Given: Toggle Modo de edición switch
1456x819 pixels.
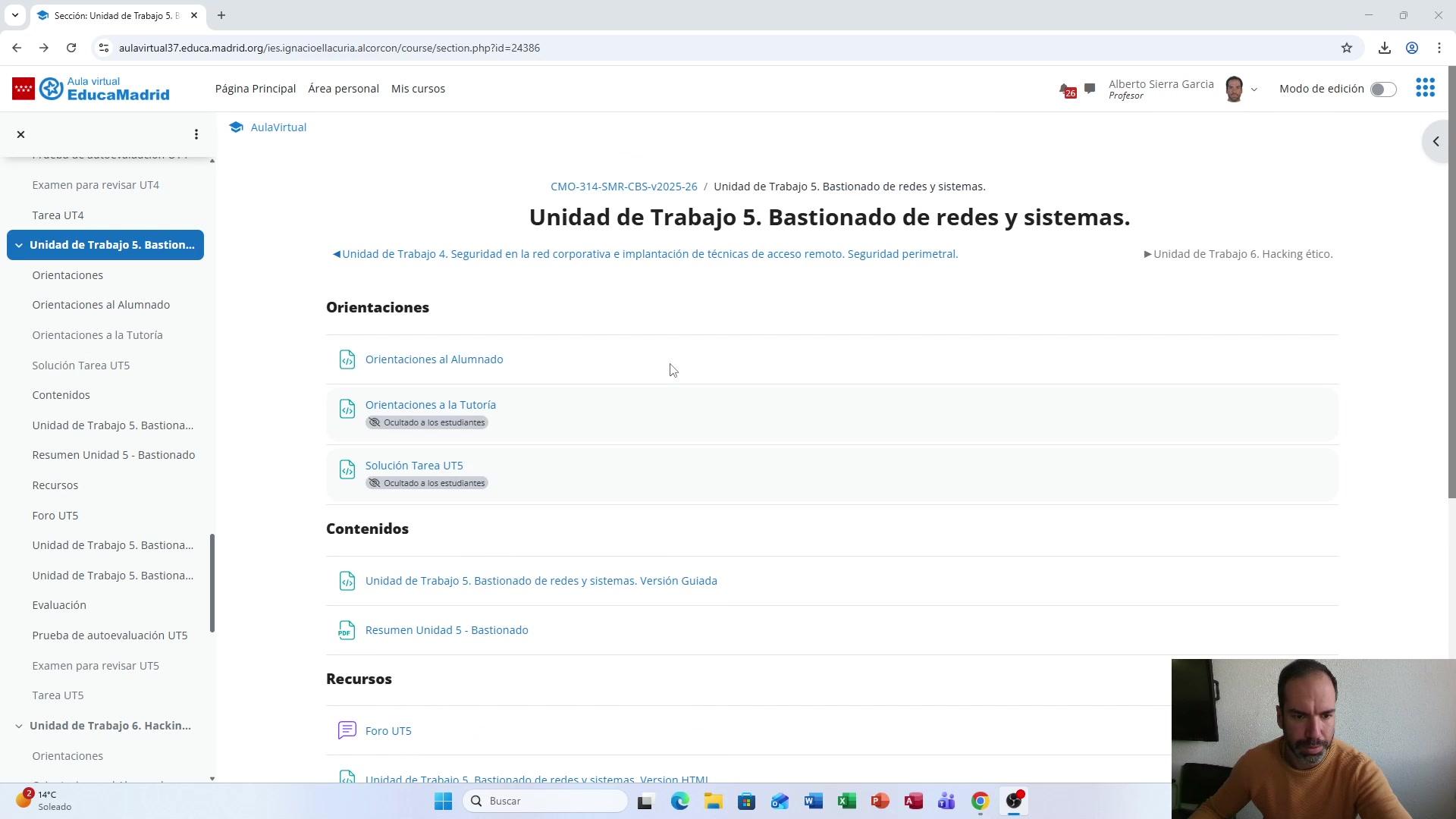Looking at the screenshot, I should click(1382, 89).
